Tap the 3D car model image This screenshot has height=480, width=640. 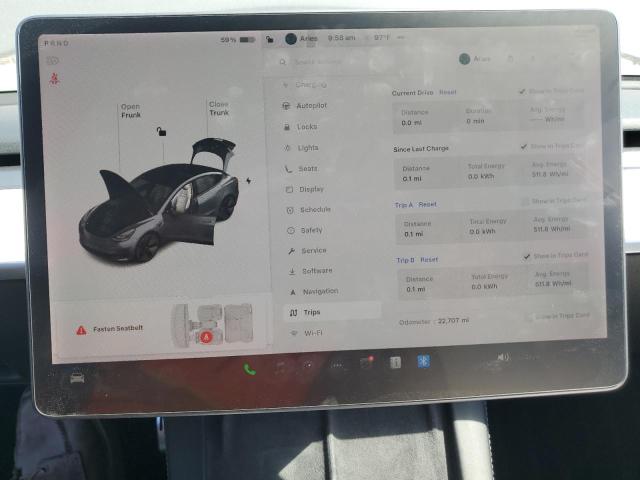159,202
